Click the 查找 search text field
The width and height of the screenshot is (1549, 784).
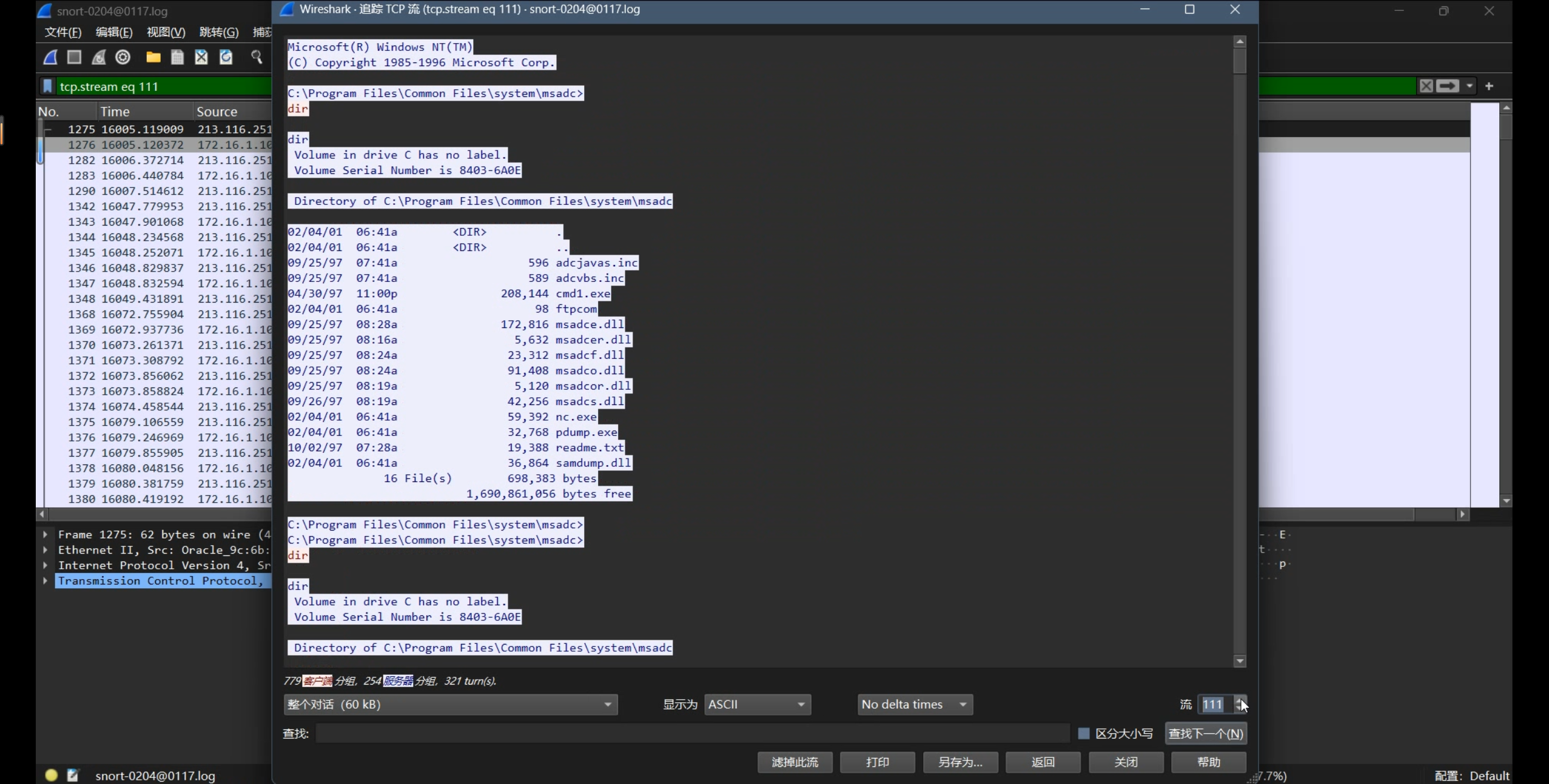click(691, 734)
